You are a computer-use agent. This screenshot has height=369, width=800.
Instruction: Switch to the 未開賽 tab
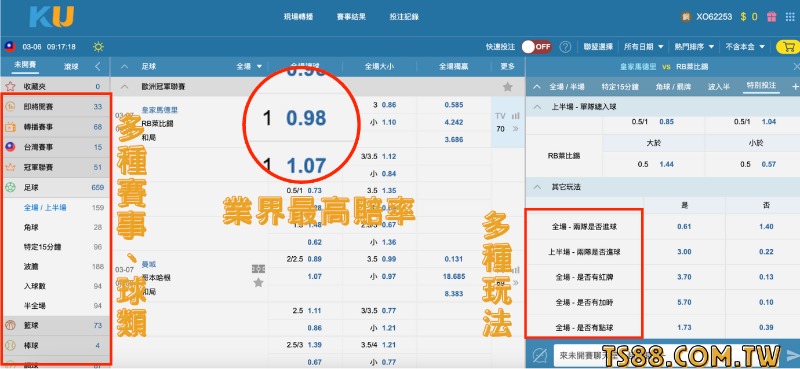click(x=26, y=65)
